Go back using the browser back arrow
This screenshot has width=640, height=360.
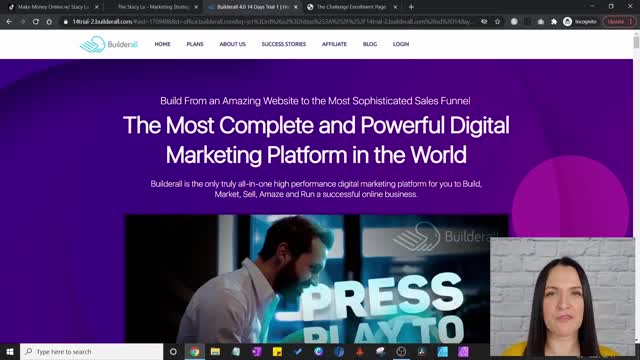(9, 22)
